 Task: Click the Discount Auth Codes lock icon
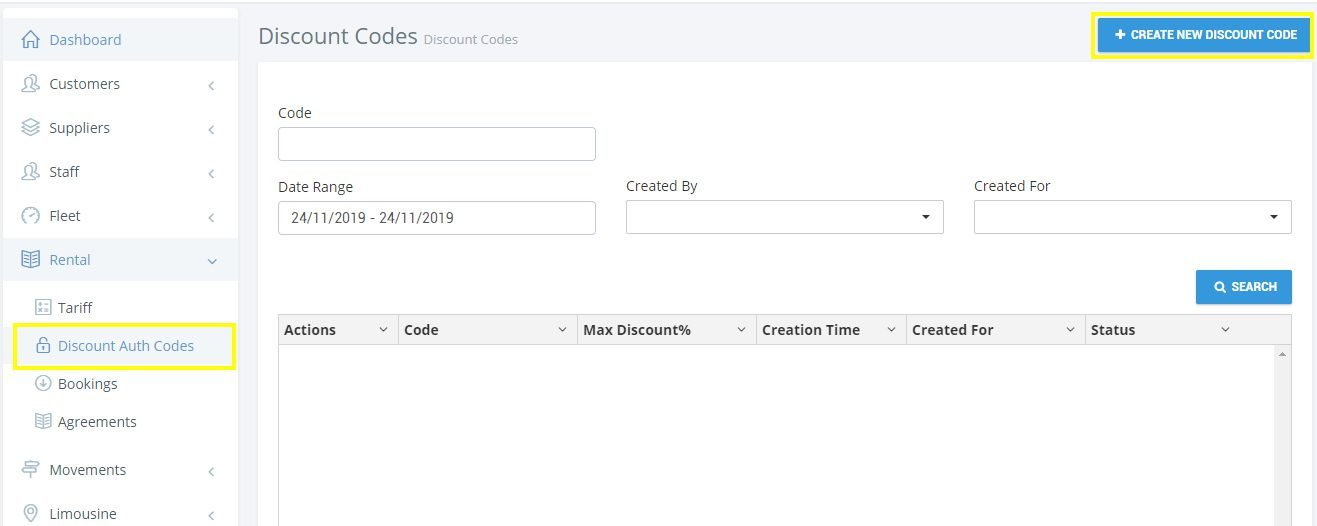tap(42, 346)
